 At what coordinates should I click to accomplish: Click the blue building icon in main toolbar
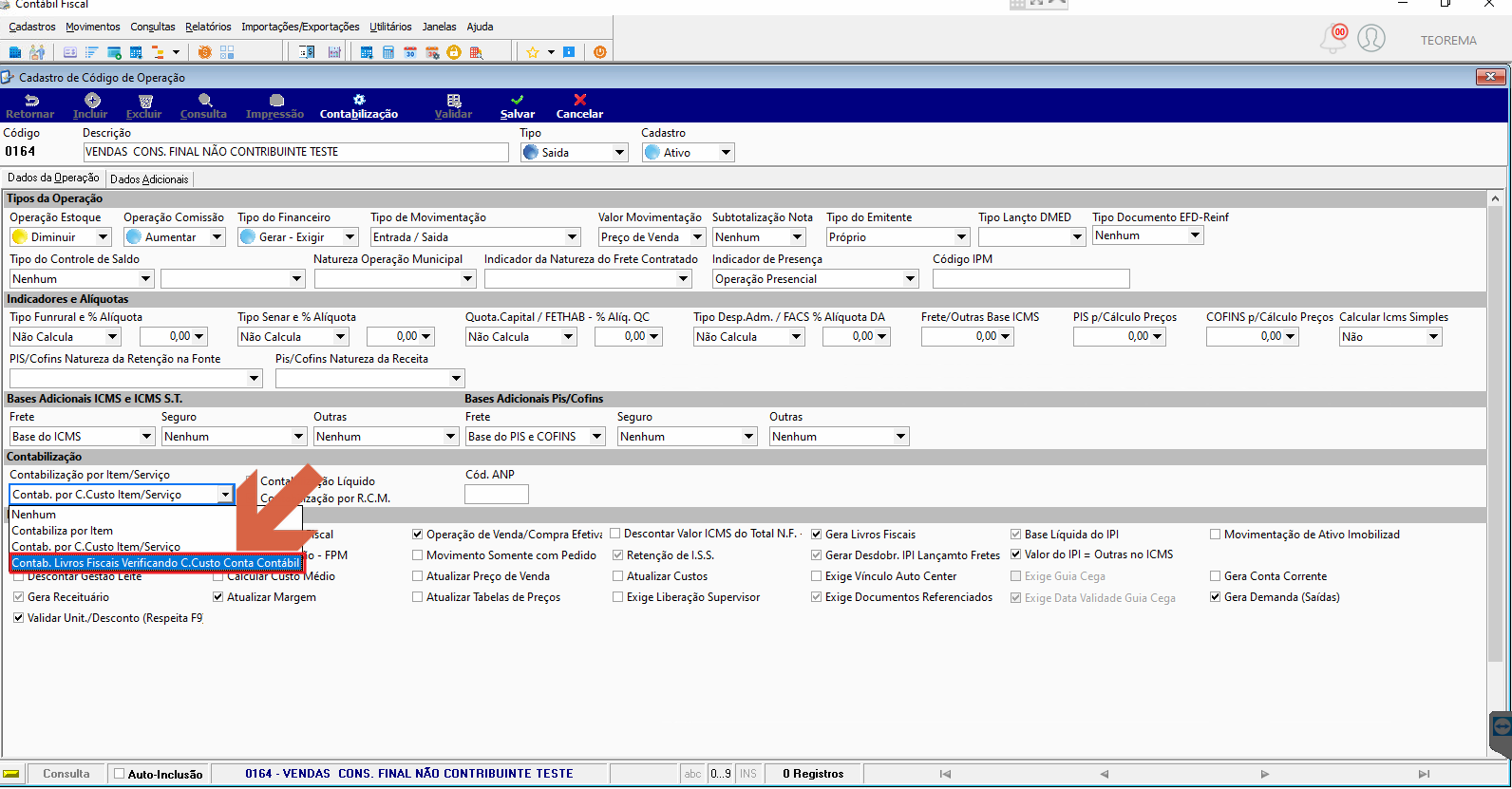click(15, 52)
